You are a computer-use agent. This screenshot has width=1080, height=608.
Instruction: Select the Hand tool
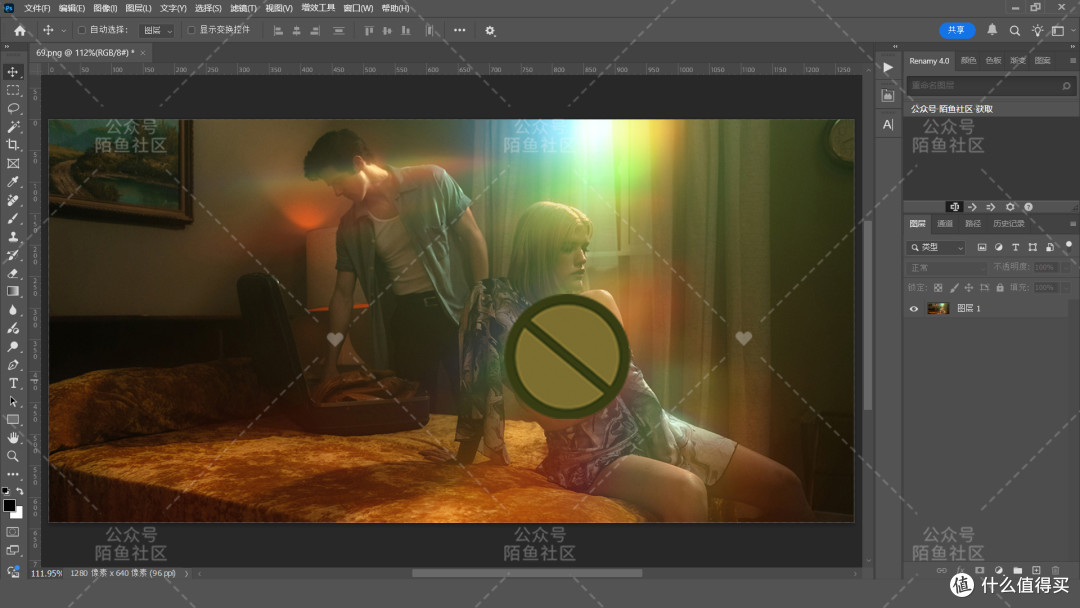[x=12, y=438]
